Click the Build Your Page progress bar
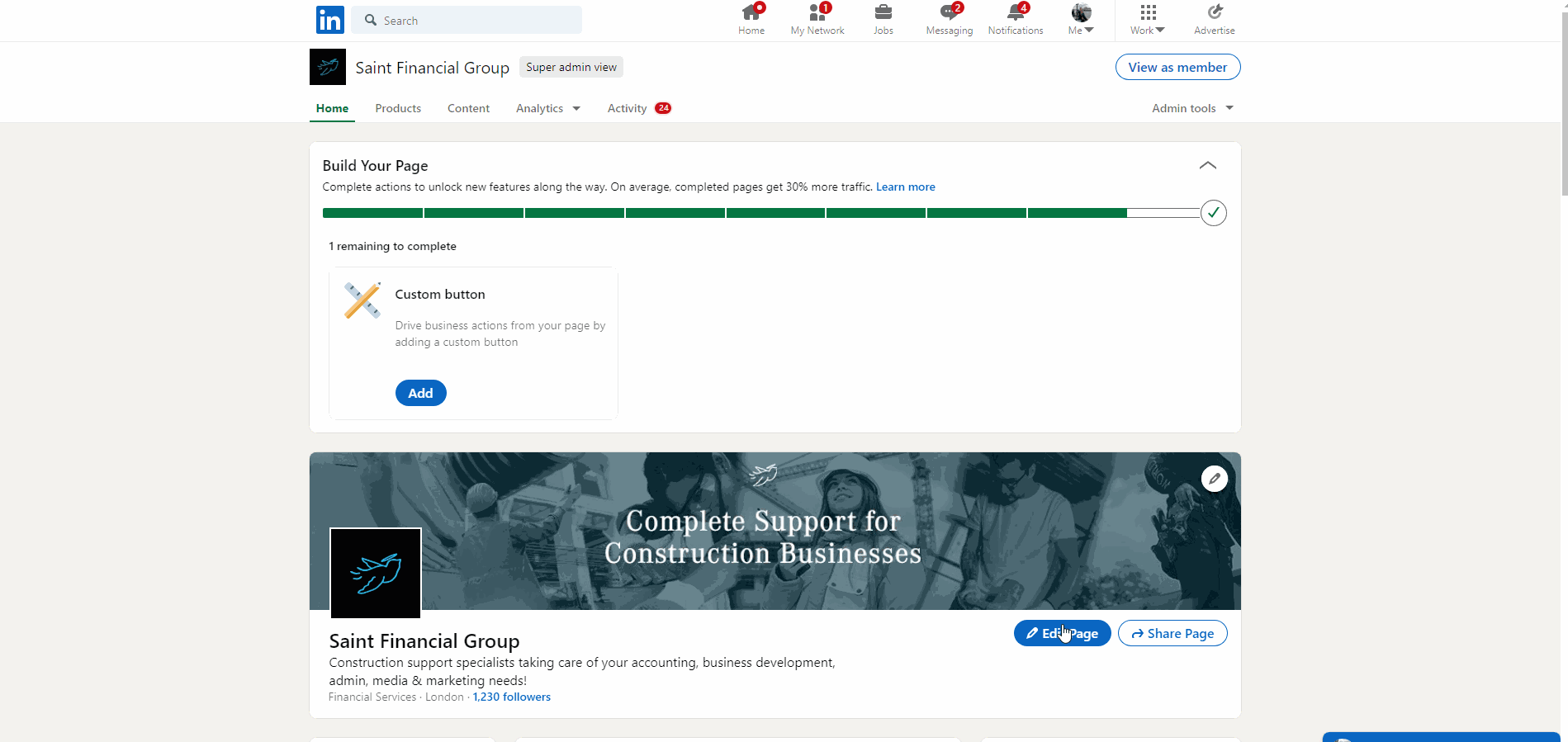1568x742 pixels. tap(761, 213)
